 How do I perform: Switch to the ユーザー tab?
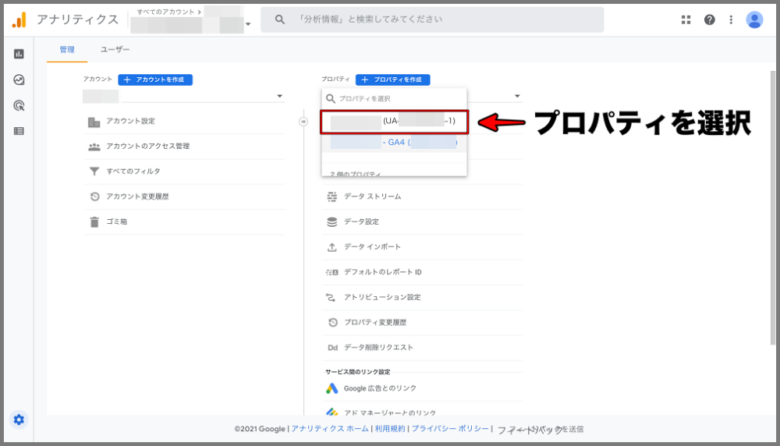tap(115, 49)
